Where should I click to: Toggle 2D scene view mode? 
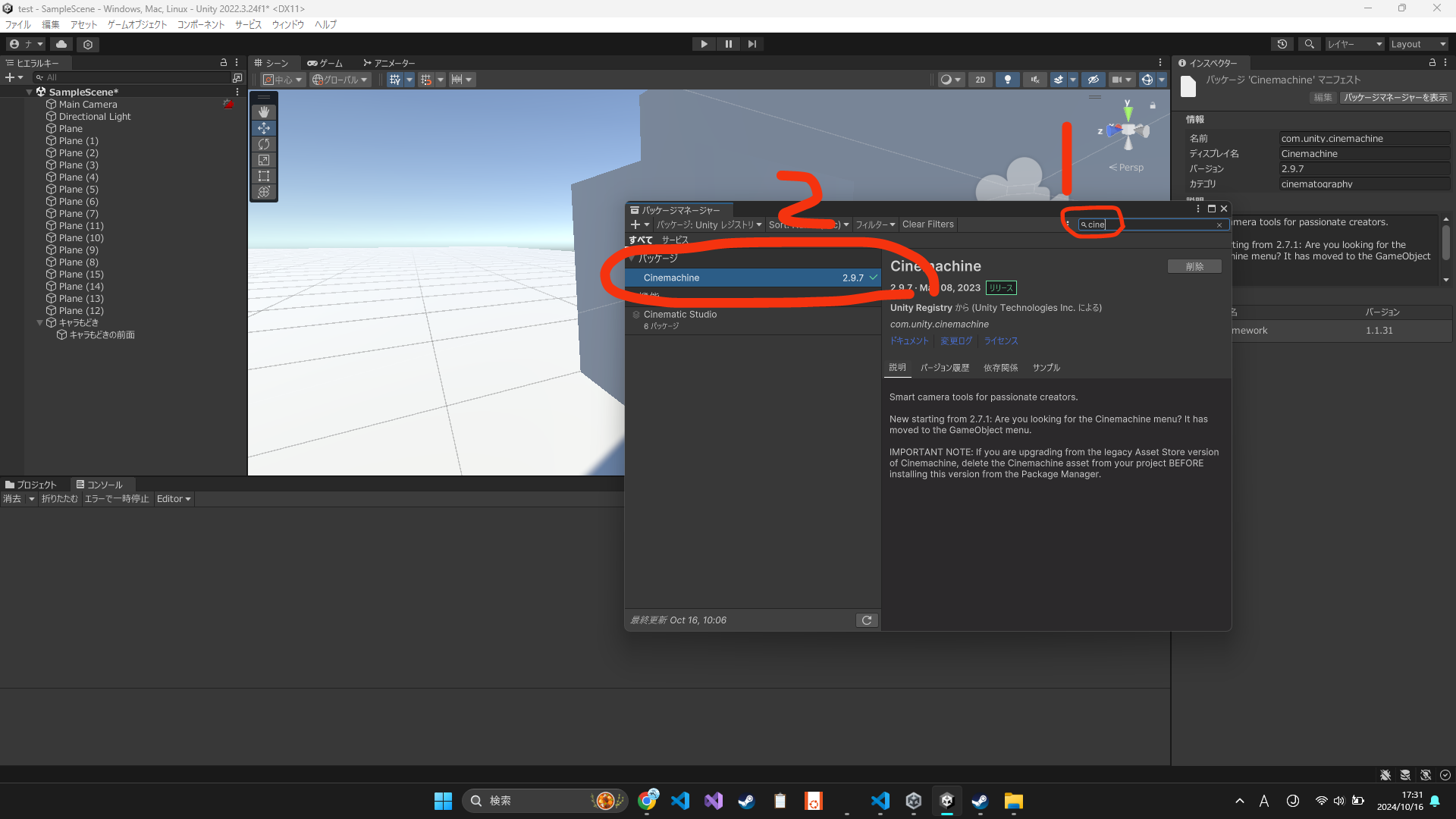pyautogui.click(x=981, y=80)
